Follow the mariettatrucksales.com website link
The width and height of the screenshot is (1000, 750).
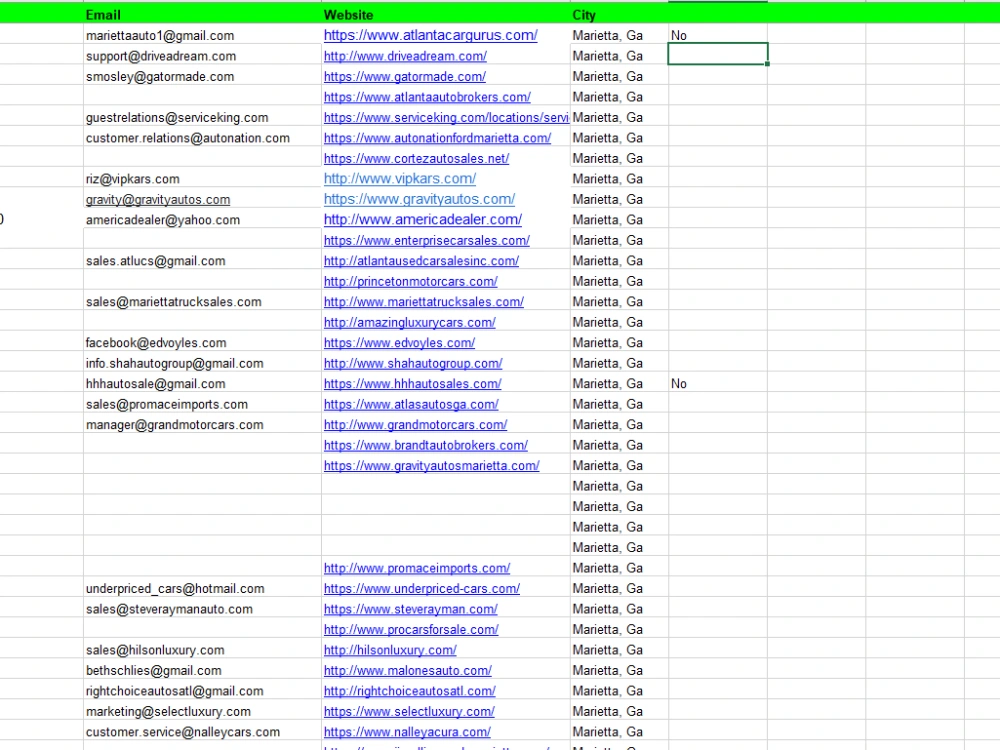pos(423,302)
